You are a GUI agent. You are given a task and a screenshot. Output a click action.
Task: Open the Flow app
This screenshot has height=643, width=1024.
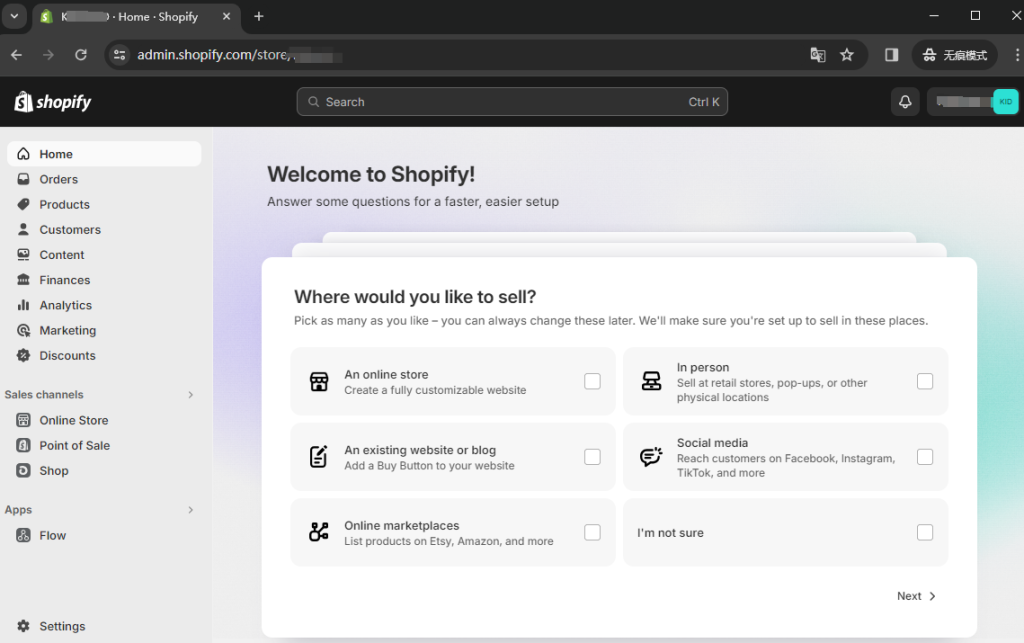point(104,535)
